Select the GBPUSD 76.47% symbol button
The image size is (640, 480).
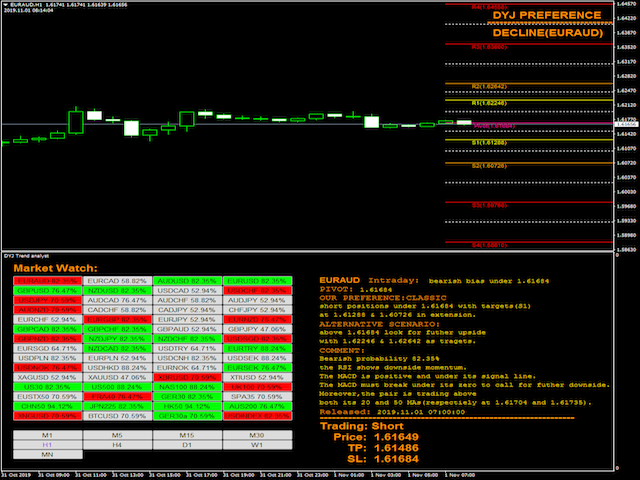[46, 291]
